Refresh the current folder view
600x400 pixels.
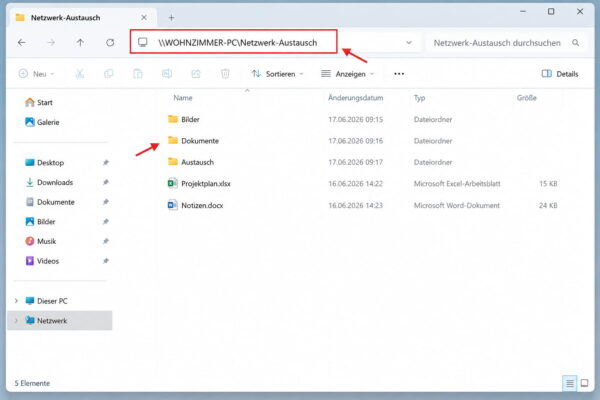[110, 42]
